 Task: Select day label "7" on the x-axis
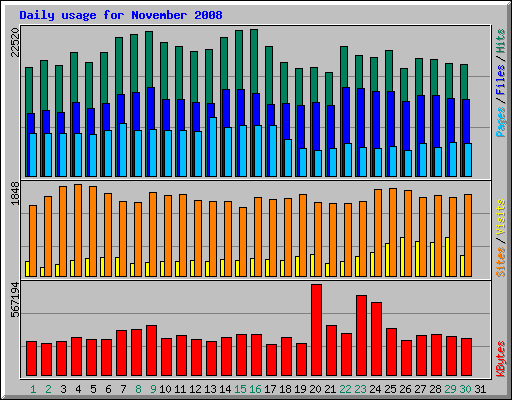(123, 389)
